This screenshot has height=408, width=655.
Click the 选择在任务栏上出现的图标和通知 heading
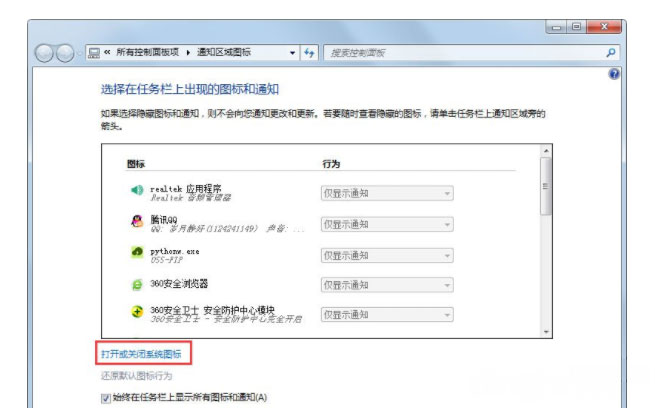click(x=190, y=89)
